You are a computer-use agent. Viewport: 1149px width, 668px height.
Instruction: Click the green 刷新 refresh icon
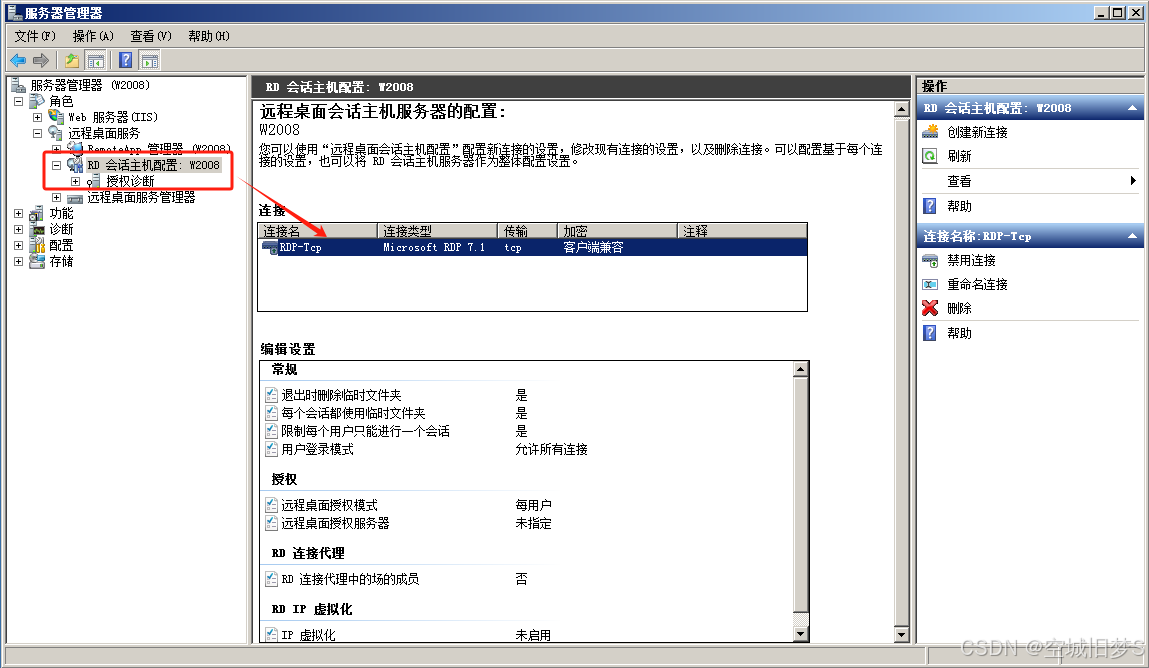coord(929,155)
